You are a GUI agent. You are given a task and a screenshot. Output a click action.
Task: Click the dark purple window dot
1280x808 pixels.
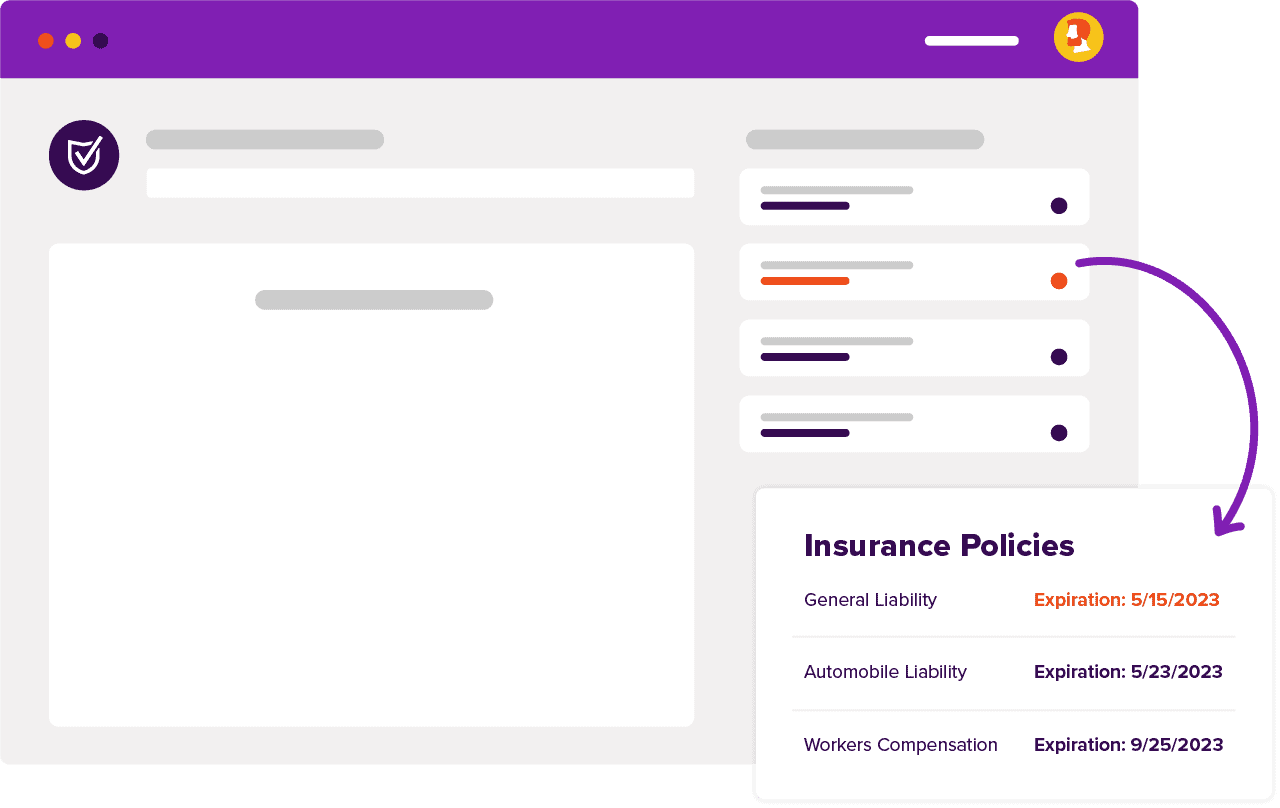click(101, 41)
